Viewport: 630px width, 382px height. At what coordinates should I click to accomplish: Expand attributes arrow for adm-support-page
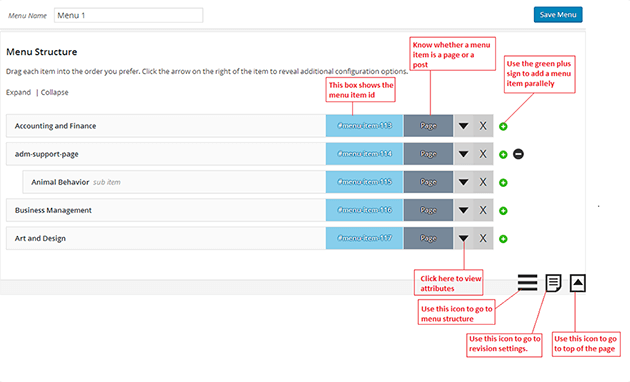[463, 154]
